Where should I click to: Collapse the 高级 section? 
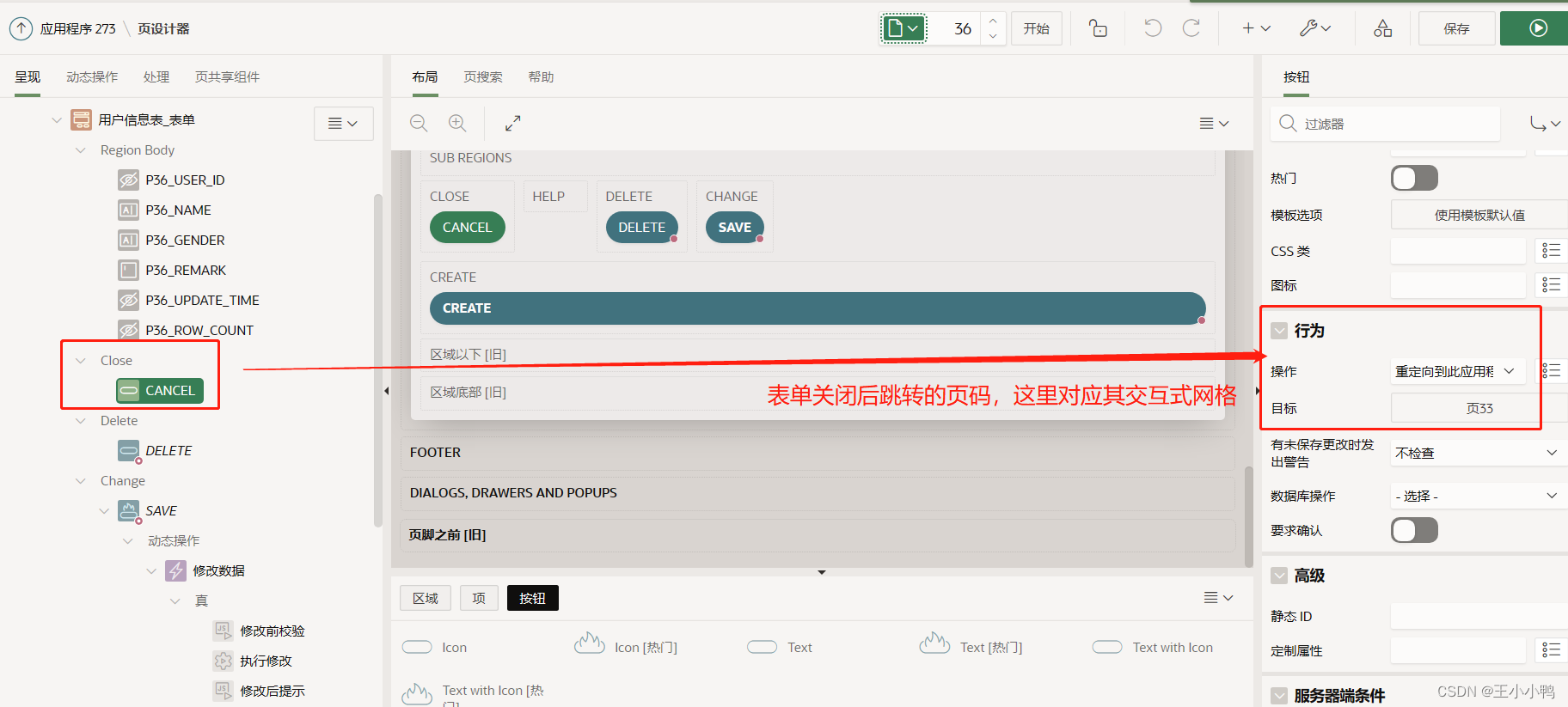[x=1280, y=576]
